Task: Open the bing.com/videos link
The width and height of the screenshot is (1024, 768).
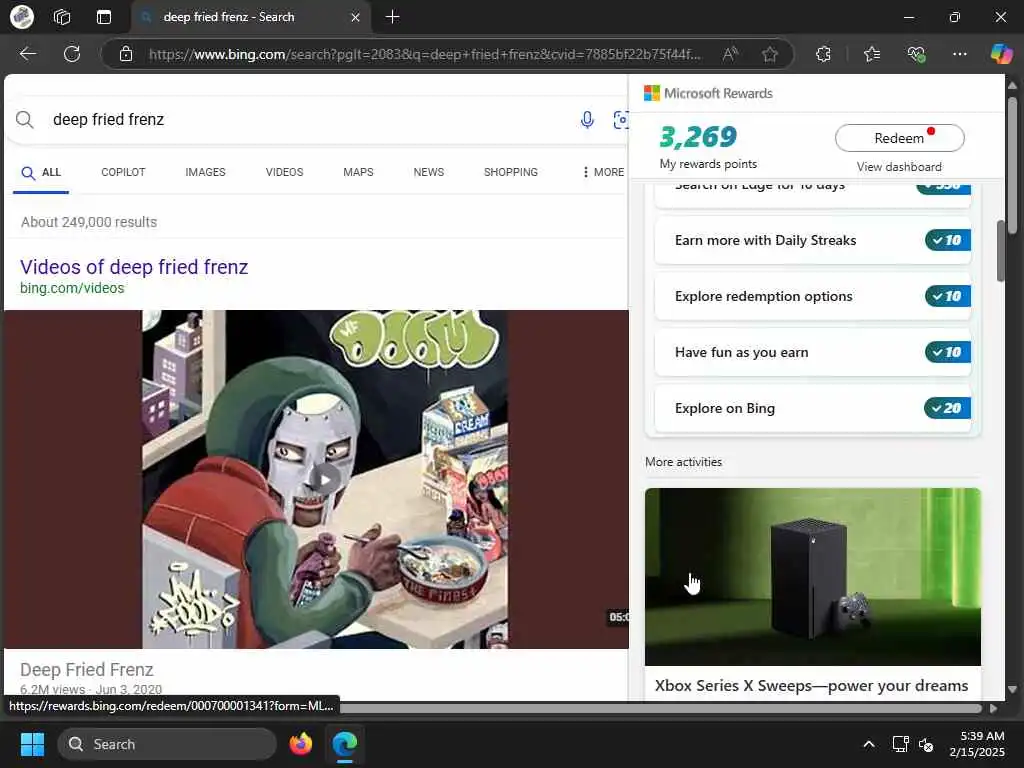Action: (72, 288)
